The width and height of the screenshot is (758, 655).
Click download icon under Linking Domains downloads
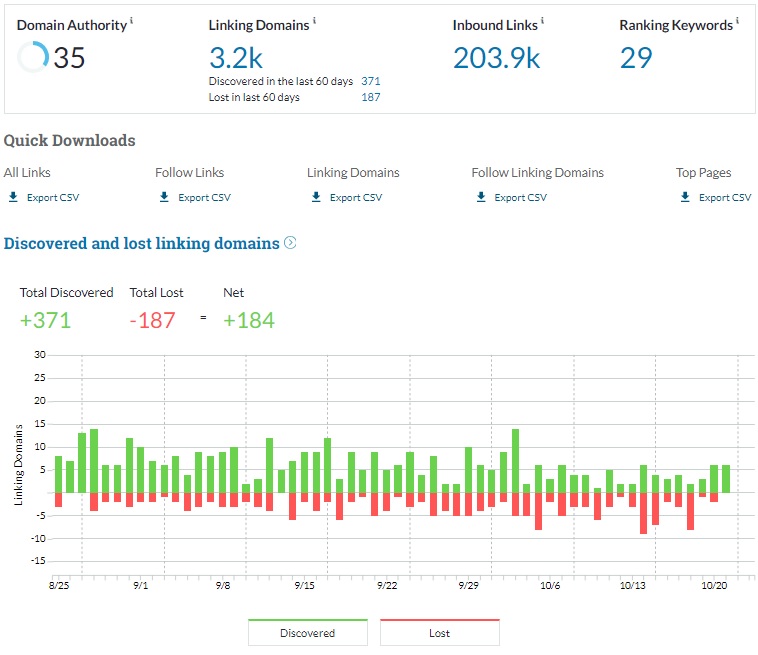tap(316, 197)
